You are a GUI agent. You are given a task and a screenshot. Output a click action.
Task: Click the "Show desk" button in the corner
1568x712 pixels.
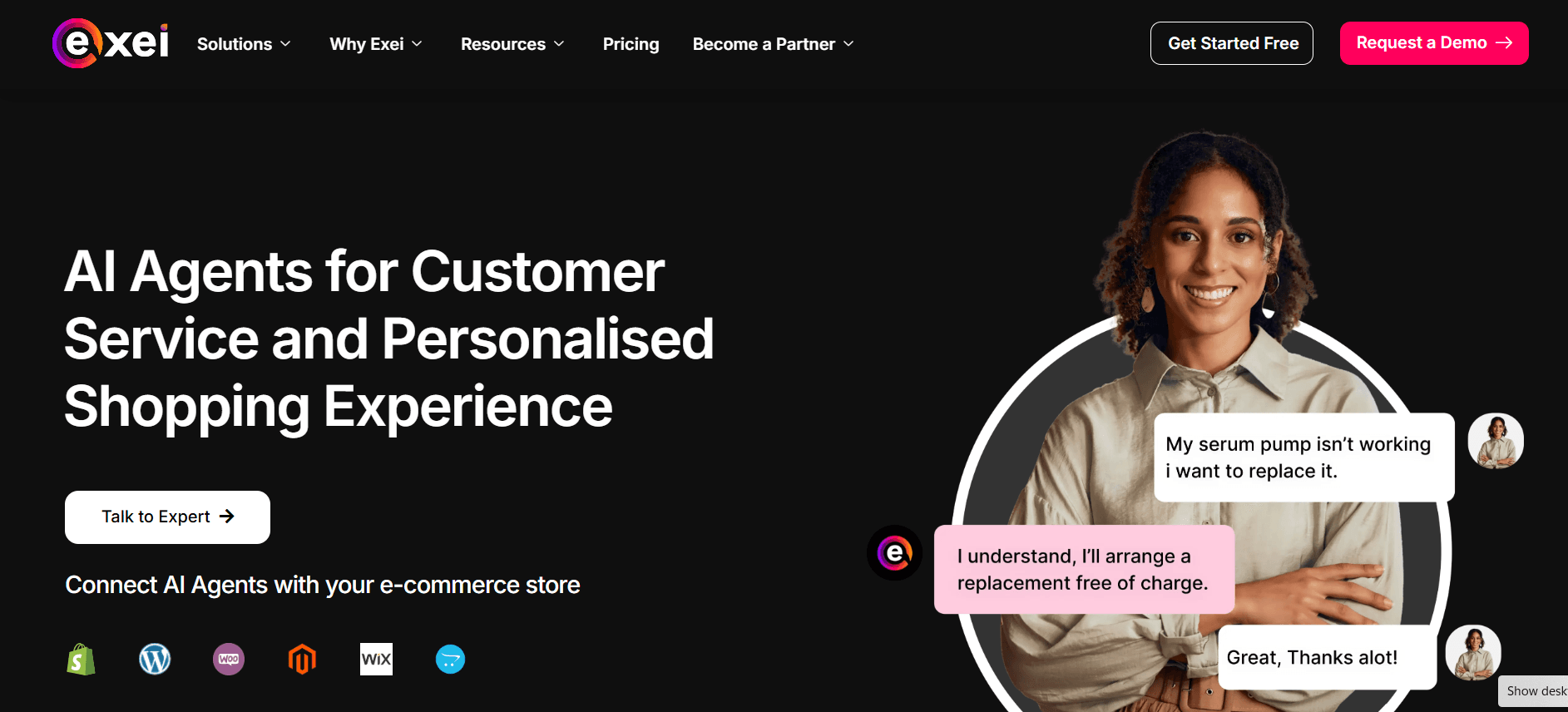(1535, 691)
